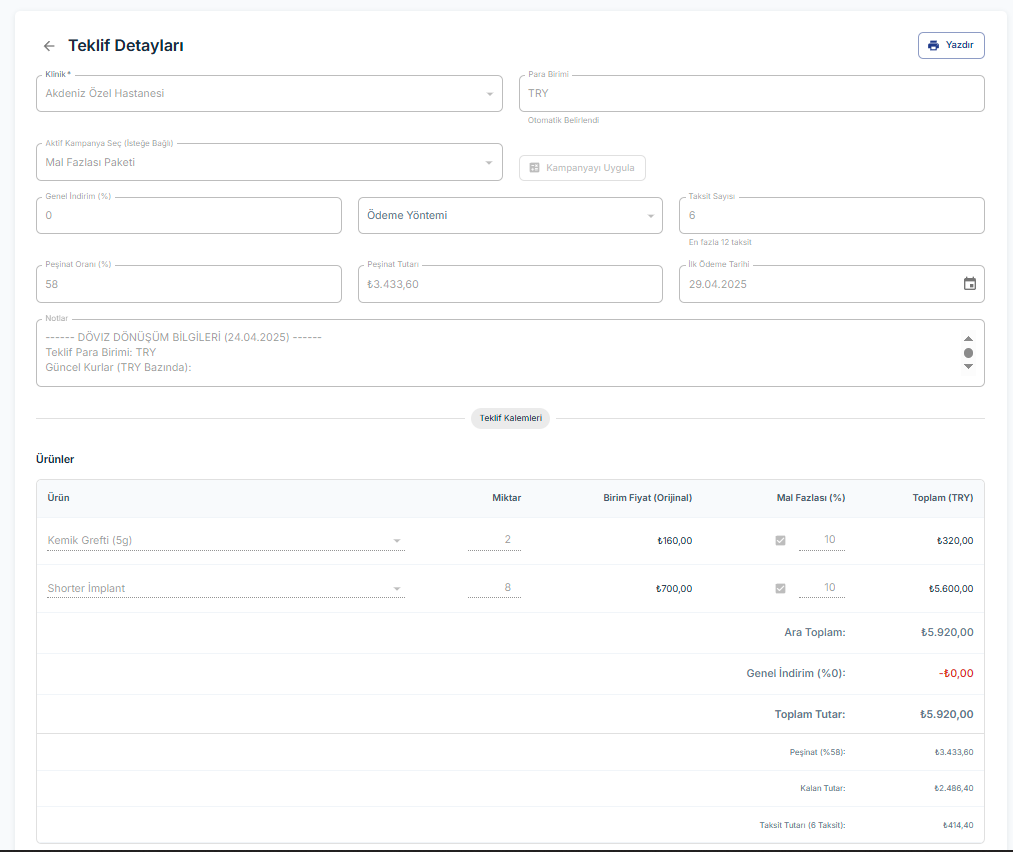Click the Teklif Kalemleri section label
The height and width of the screenshot is (852, 1013).
pos(510,418)
